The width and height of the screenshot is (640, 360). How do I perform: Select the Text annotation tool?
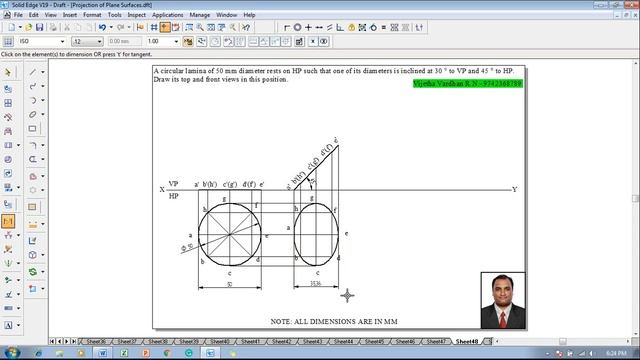tap(8, 325)
